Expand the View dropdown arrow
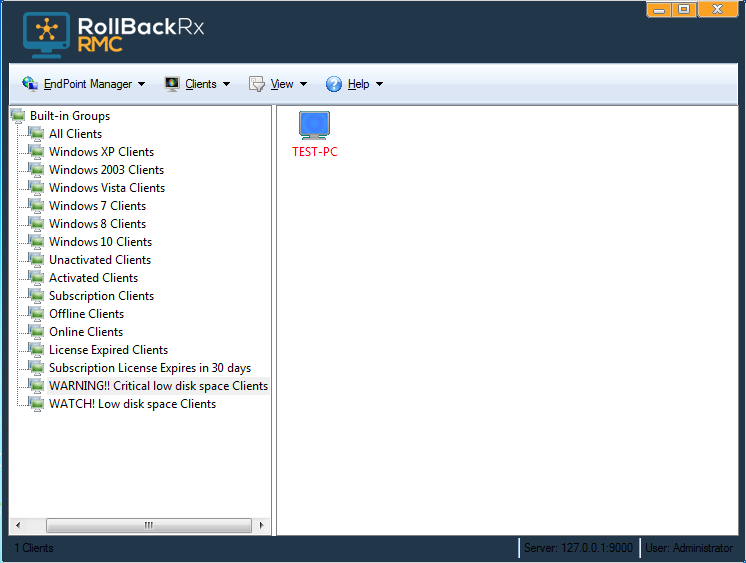746x563 pixels. click(304, 84)
